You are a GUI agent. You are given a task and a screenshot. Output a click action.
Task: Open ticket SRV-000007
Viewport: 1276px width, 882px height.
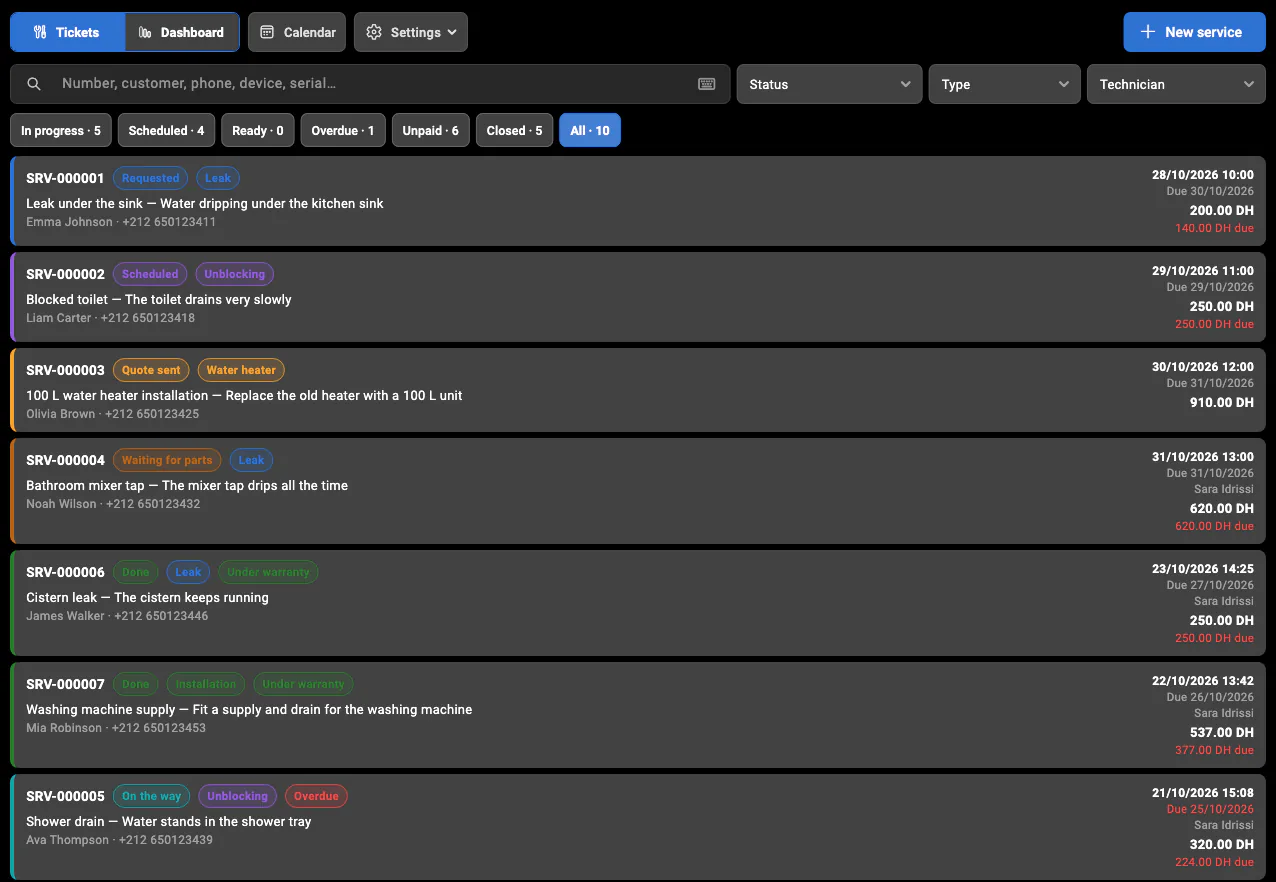pos(638,715)
